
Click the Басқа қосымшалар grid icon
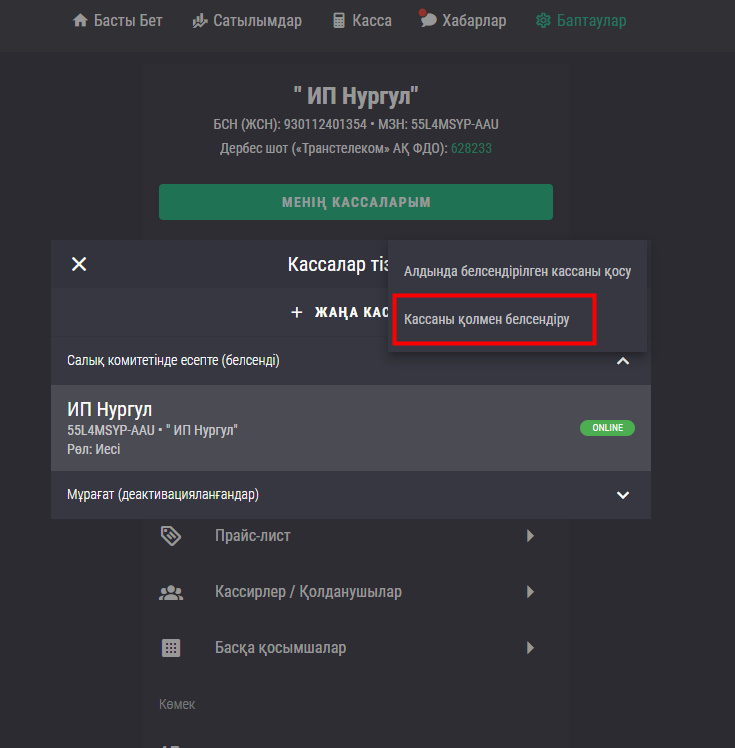[x=171, y=648]
